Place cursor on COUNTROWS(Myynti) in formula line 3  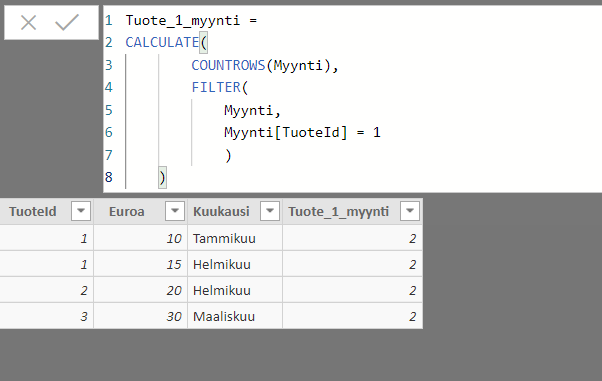(x=261, y=65)
